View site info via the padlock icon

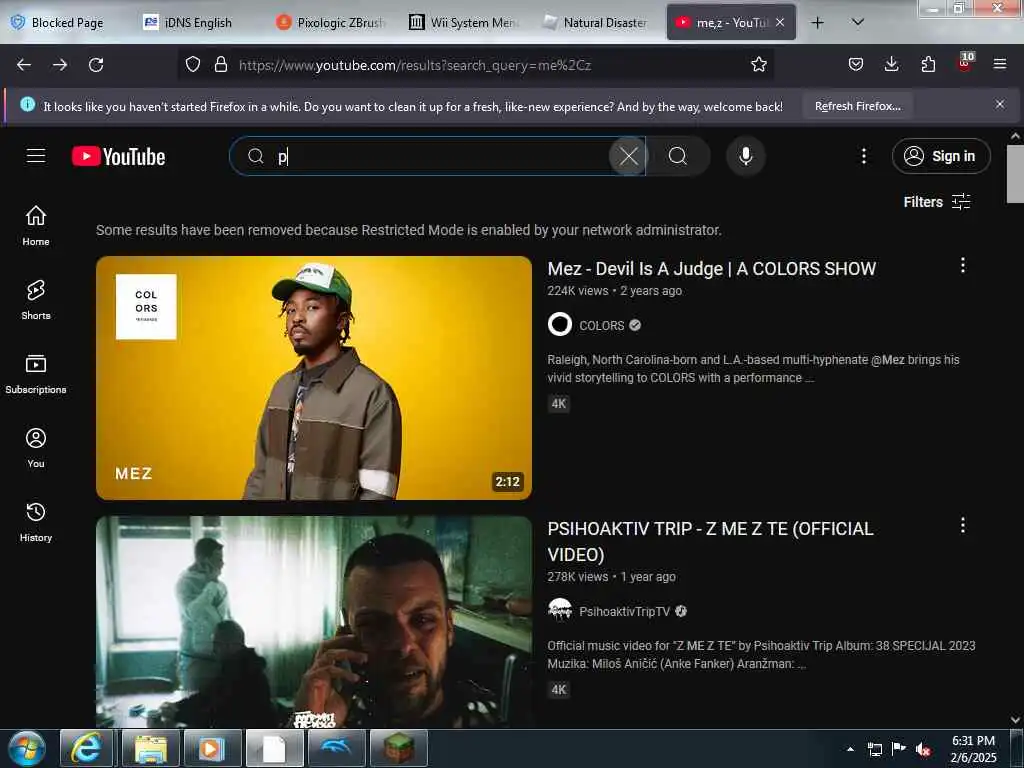click(x=221, y=64)
